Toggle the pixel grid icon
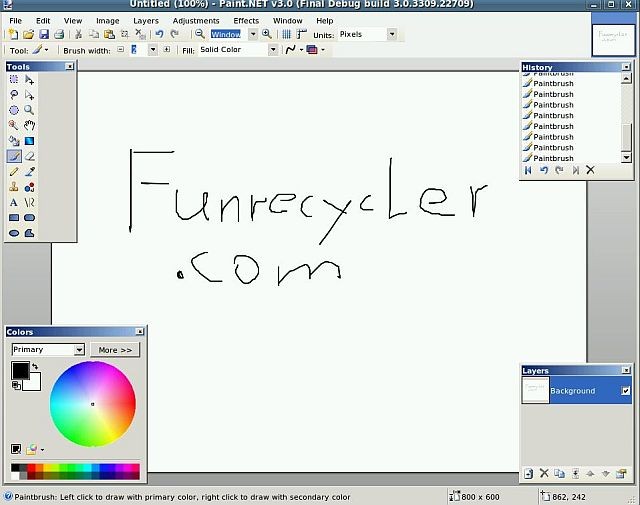Viewport: 640px width, 505px height. point(287,34)
